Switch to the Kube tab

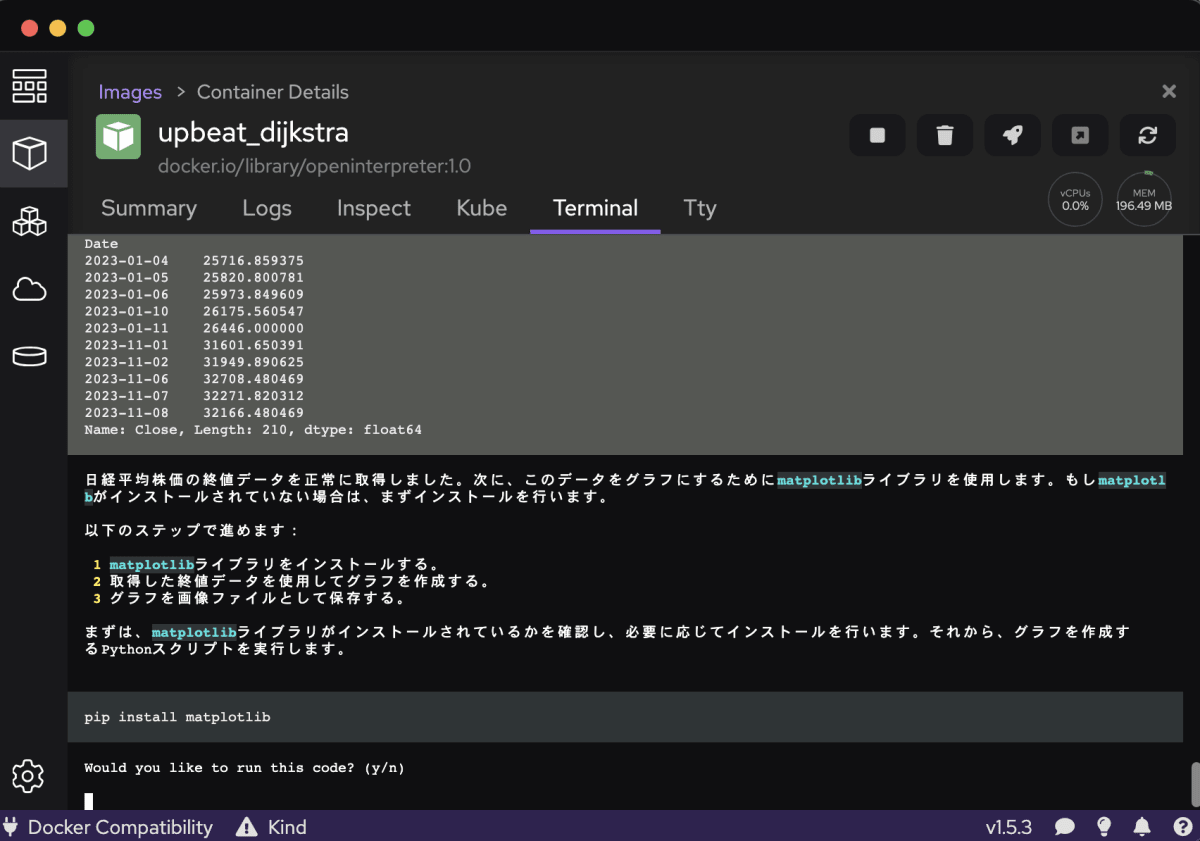click(482, 208)
